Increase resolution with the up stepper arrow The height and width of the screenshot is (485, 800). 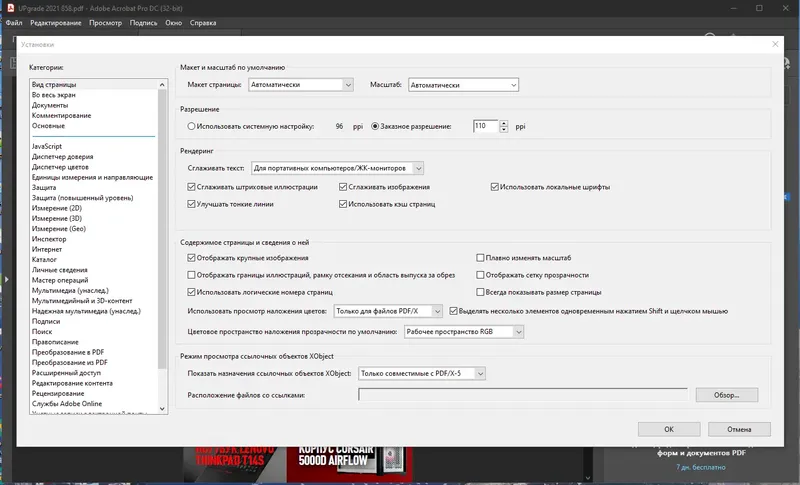point(504,123)
